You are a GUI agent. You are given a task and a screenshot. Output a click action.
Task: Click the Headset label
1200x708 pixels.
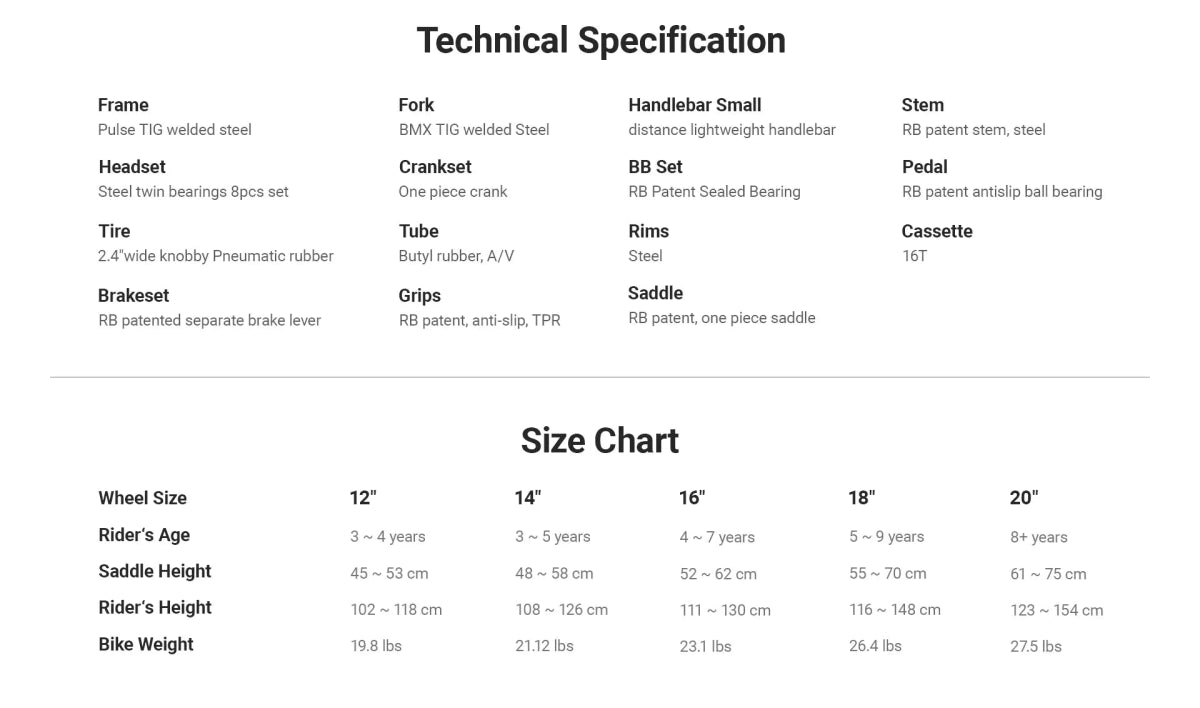point(132,167)
